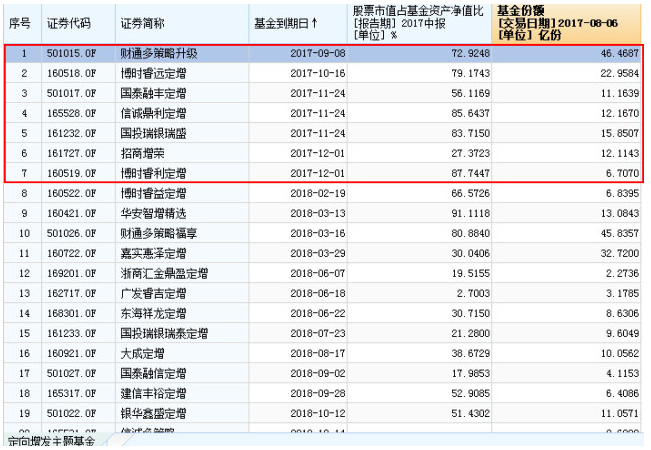Screen dimensions: 651x450
Task: Click security code 501017.OF
Action: (x=71, y=93)
